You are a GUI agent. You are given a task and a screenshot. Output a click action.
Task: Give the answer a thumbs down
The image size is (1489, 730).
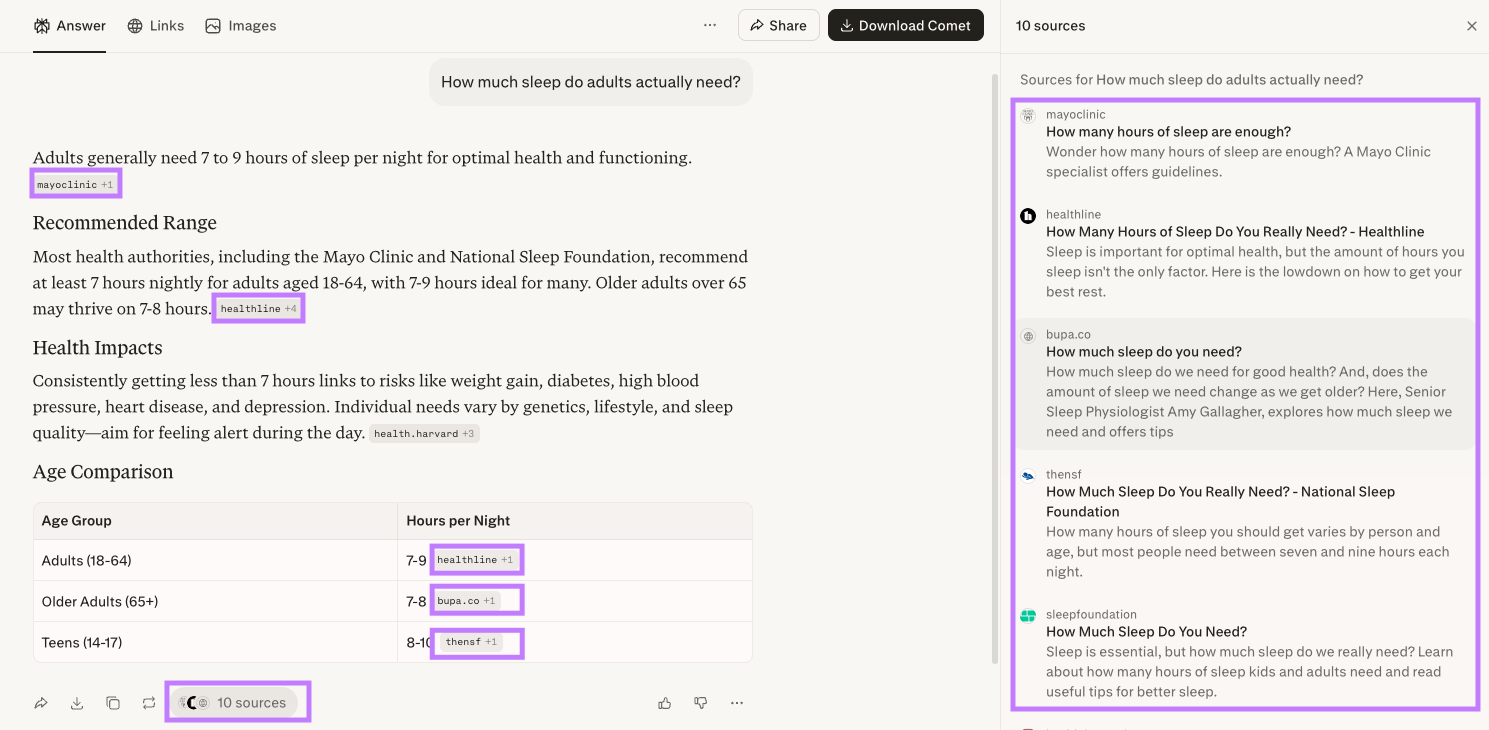[701, 703]
